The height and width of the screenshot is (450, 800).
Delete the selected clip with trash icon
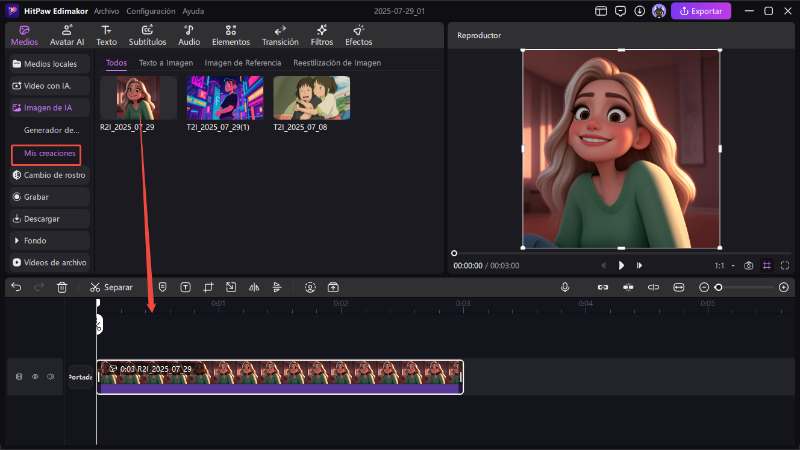(62, 287)
